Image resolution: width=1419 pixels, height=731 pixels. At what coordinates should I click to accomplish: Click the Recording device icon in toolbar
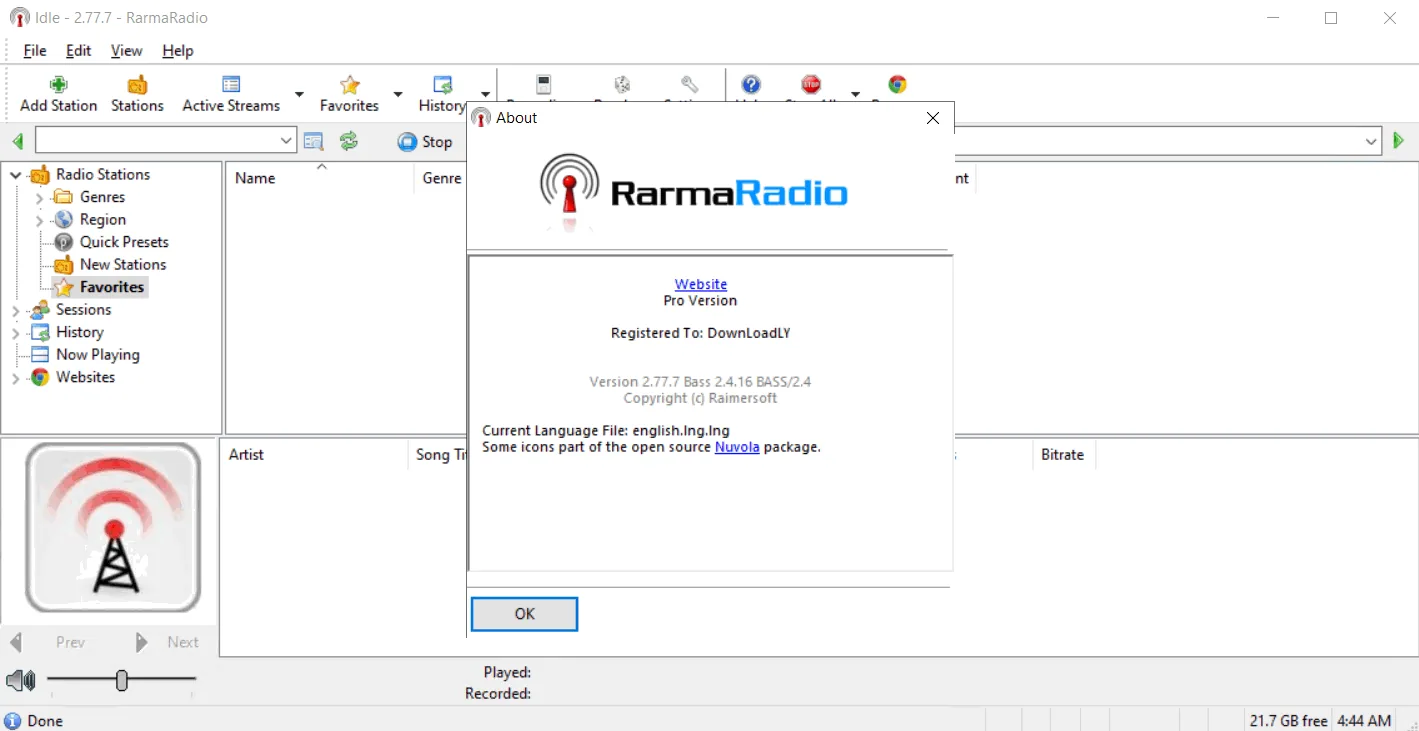[544, 85]
